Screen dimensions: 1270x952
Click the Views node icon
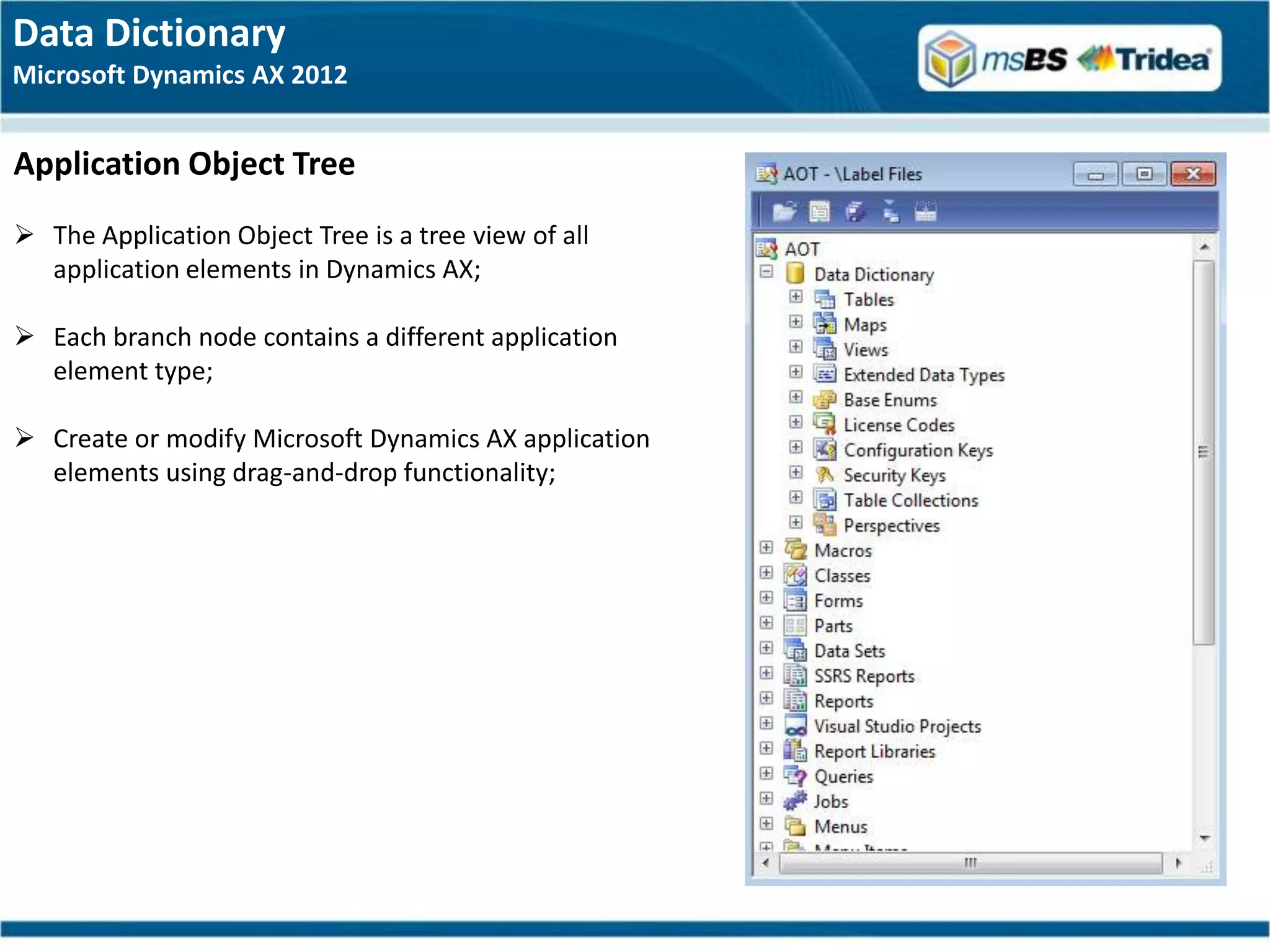825,349
